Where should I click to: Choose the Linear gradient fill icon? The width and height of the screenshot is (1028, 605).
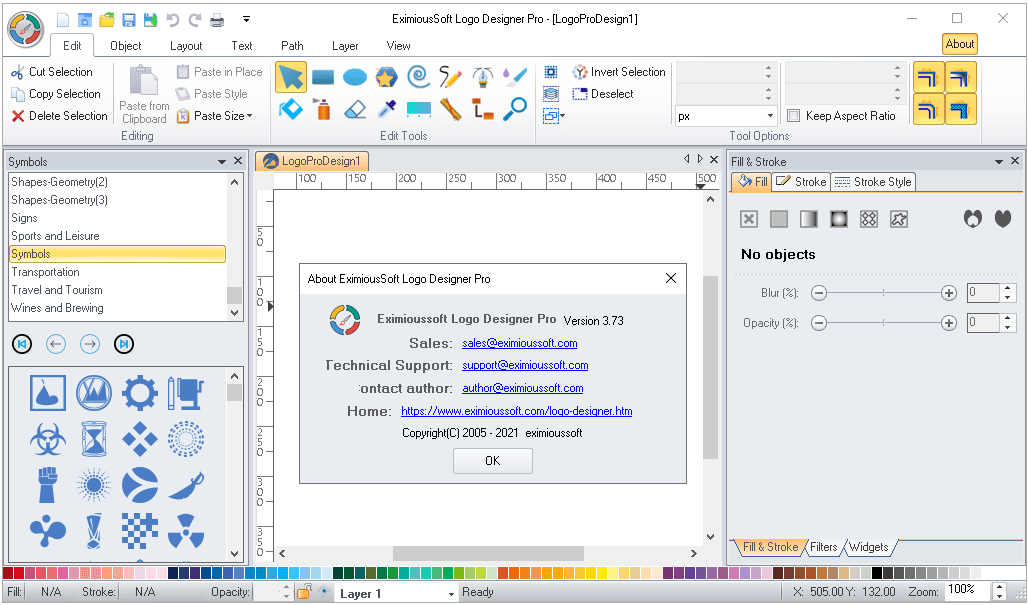(809, 219)
